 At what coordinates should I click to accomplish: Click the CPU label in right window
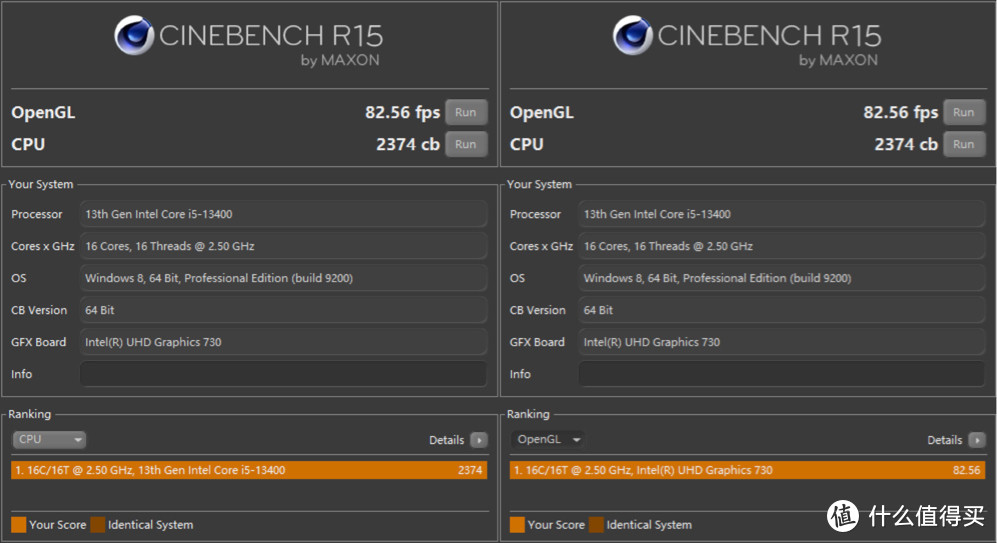[x=526, y=144]
